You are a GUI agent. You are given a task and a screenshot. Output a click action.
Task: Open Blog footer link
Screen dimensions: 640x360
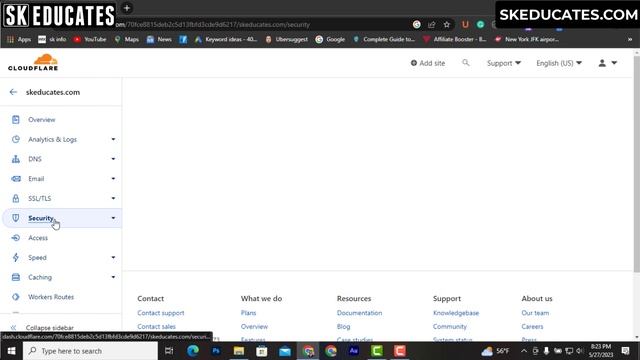[x=343, y=327]
